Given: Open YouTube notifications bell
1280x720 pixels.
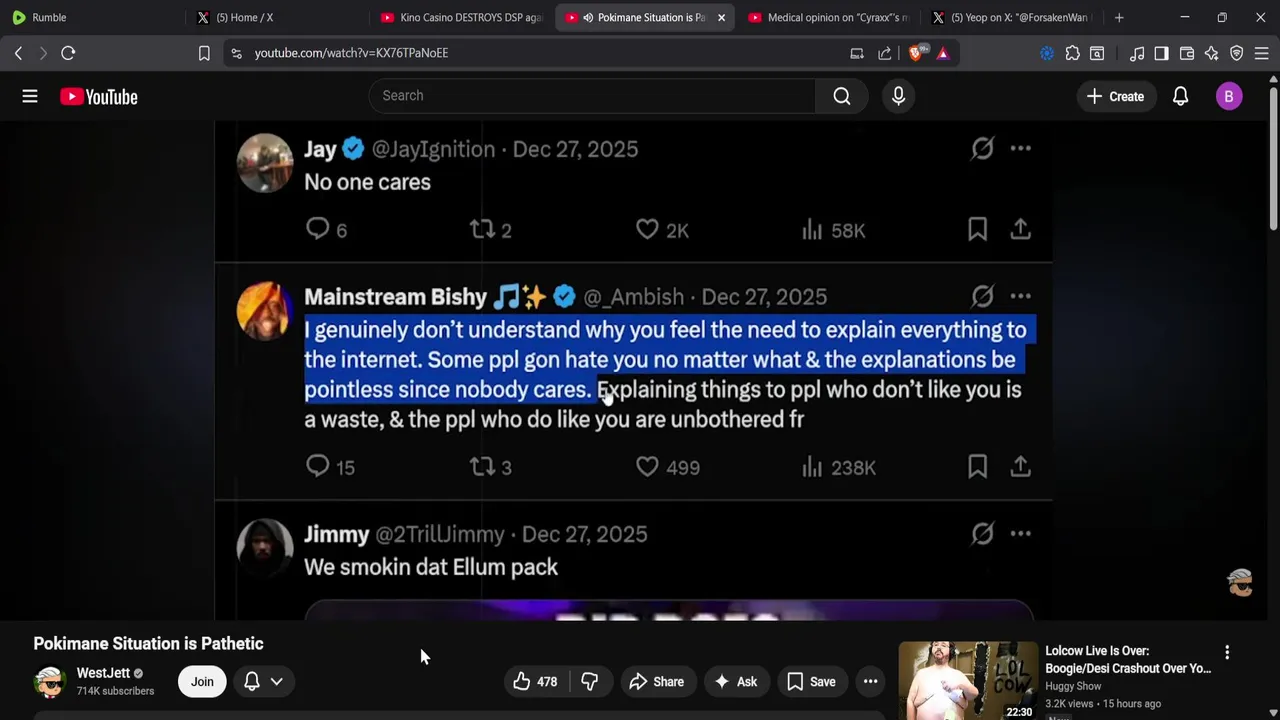Looking at the screenshot, I should (1180, 96).
